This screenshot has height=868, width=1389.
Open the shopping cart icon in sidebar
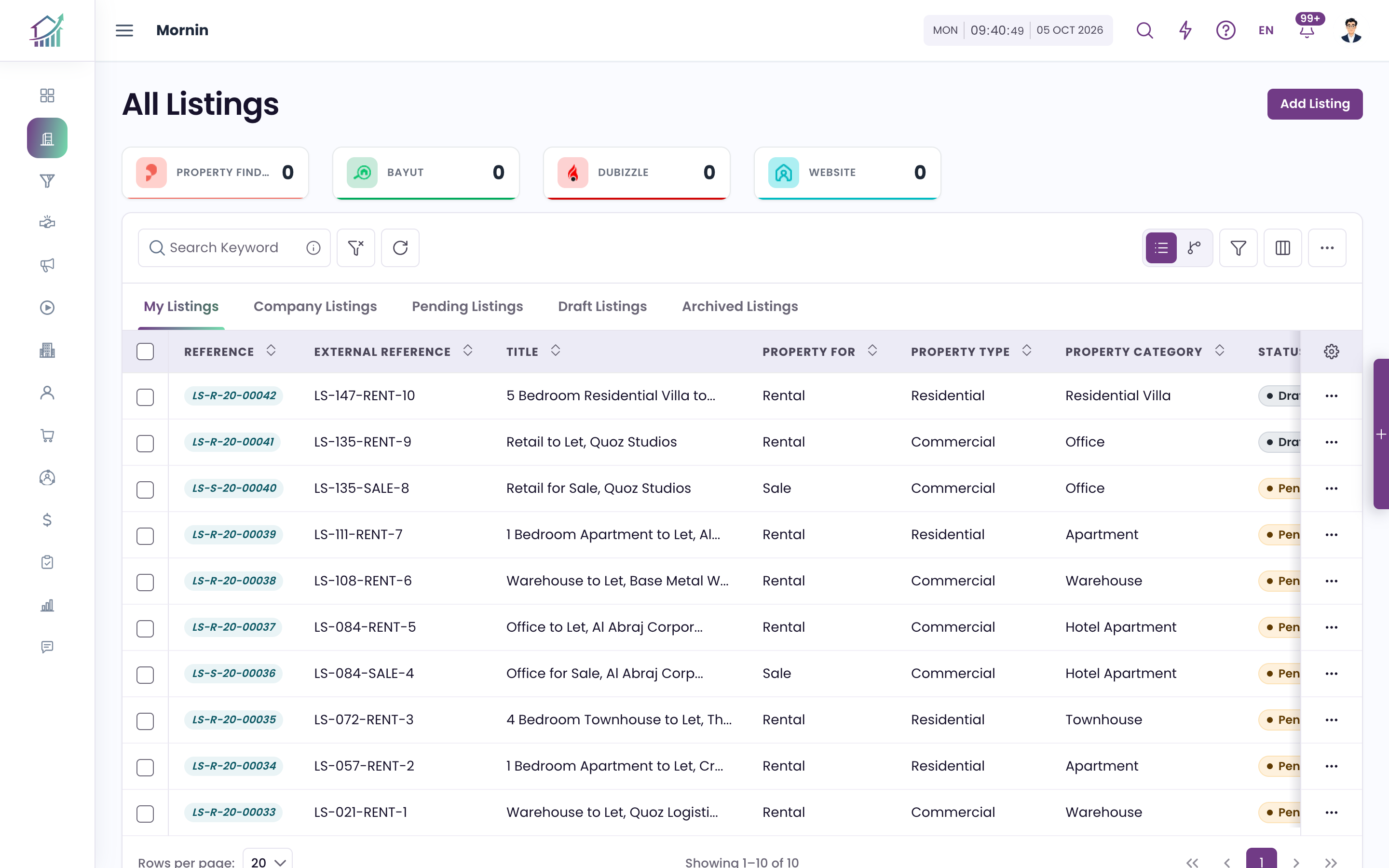pyautogui.click(x=47, y=435)
